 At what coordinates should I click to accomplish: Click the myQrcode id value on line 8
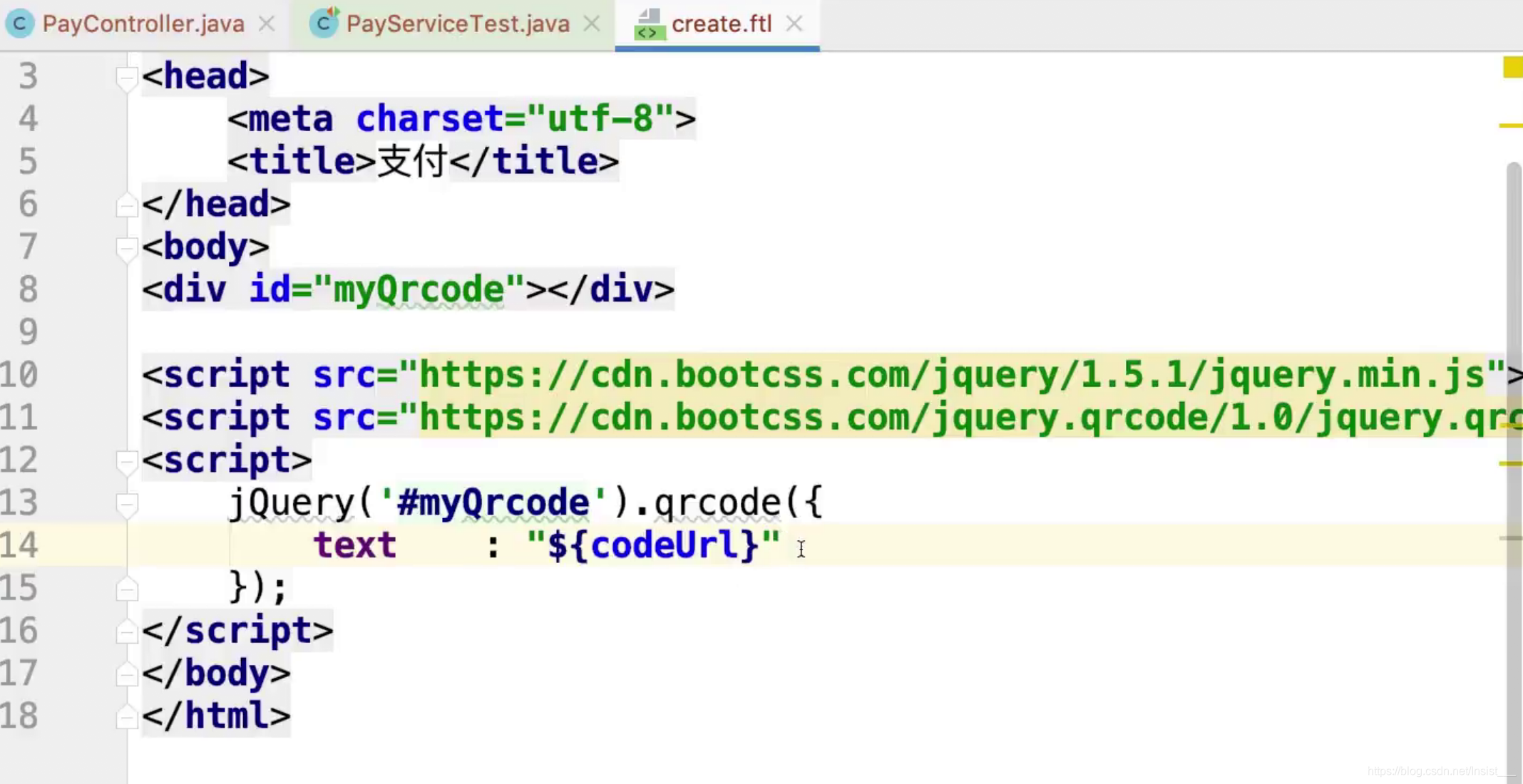419,289
